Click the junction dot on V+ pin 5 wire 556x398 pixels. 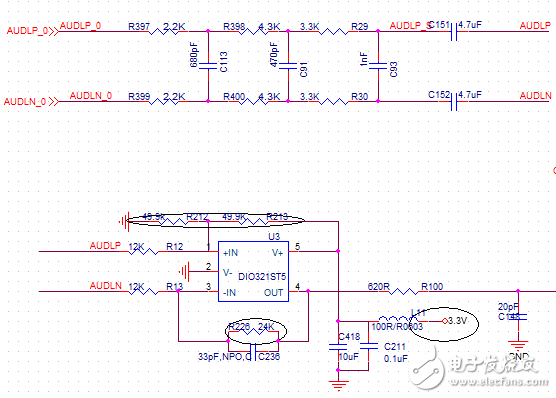coord(338,251)
